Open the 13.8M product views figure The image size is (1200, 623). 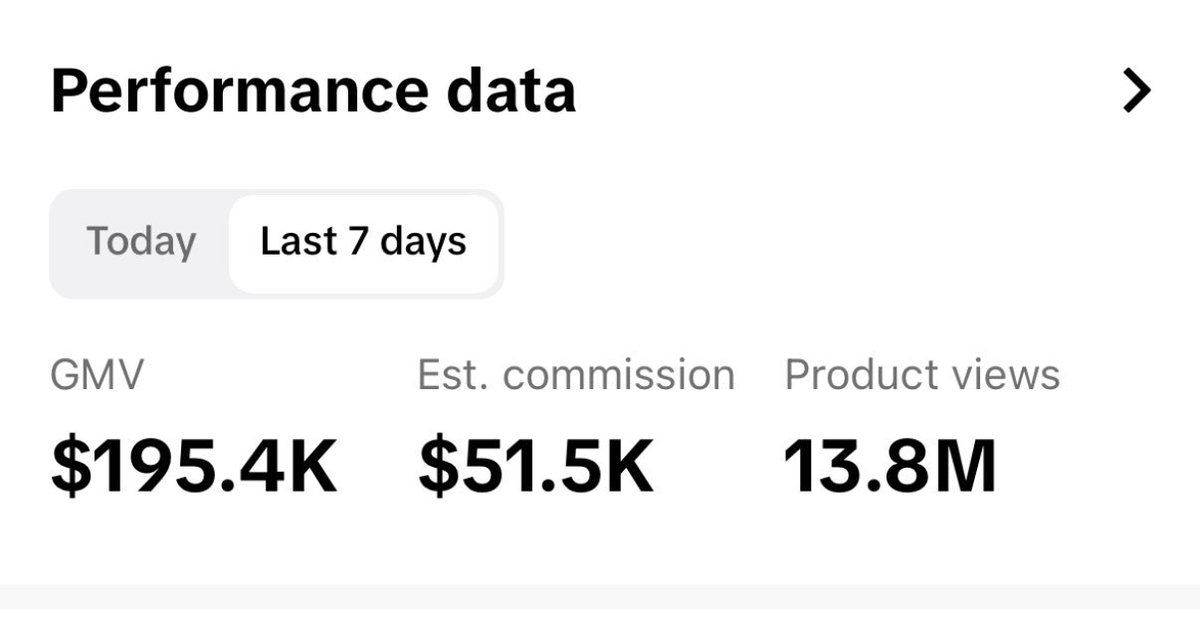(x=890, y=467)
